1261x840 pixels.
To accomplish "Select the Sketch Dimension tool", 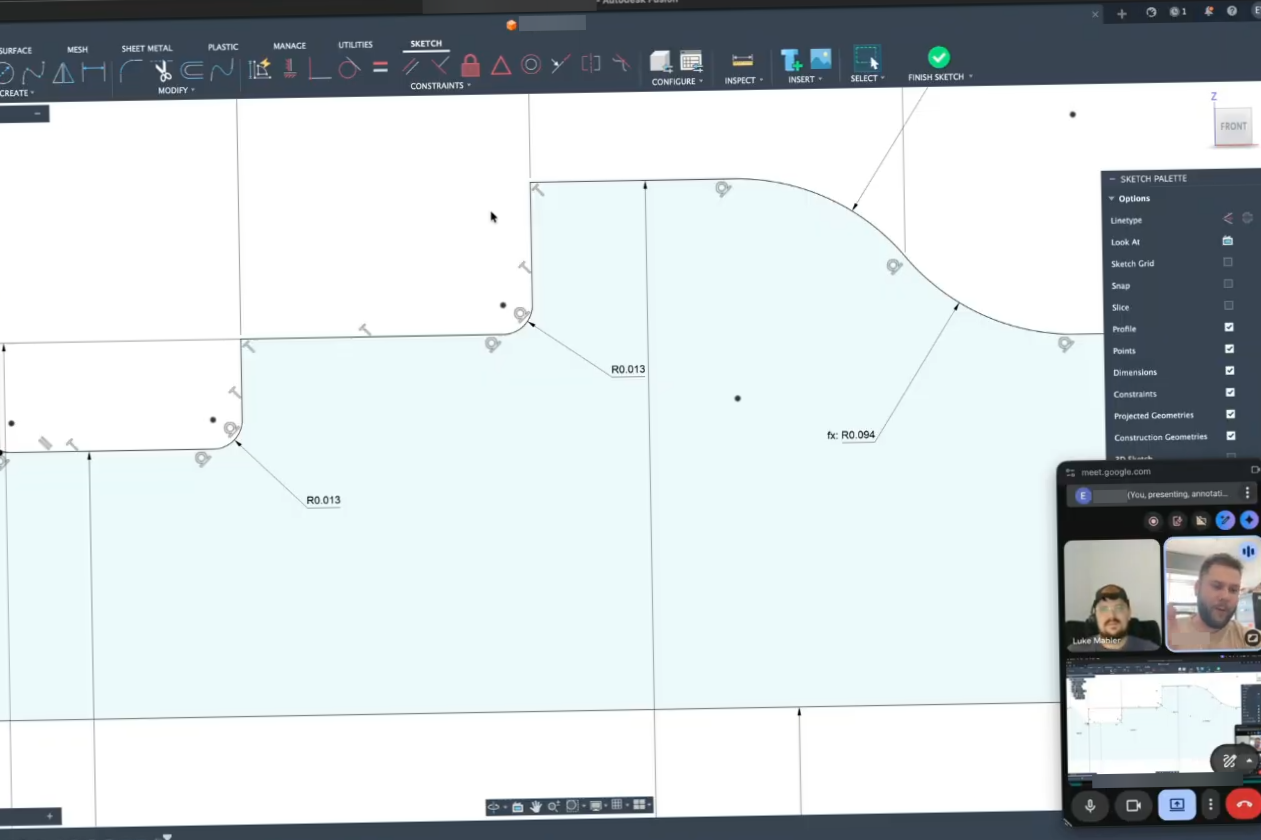I will point(94,72).
